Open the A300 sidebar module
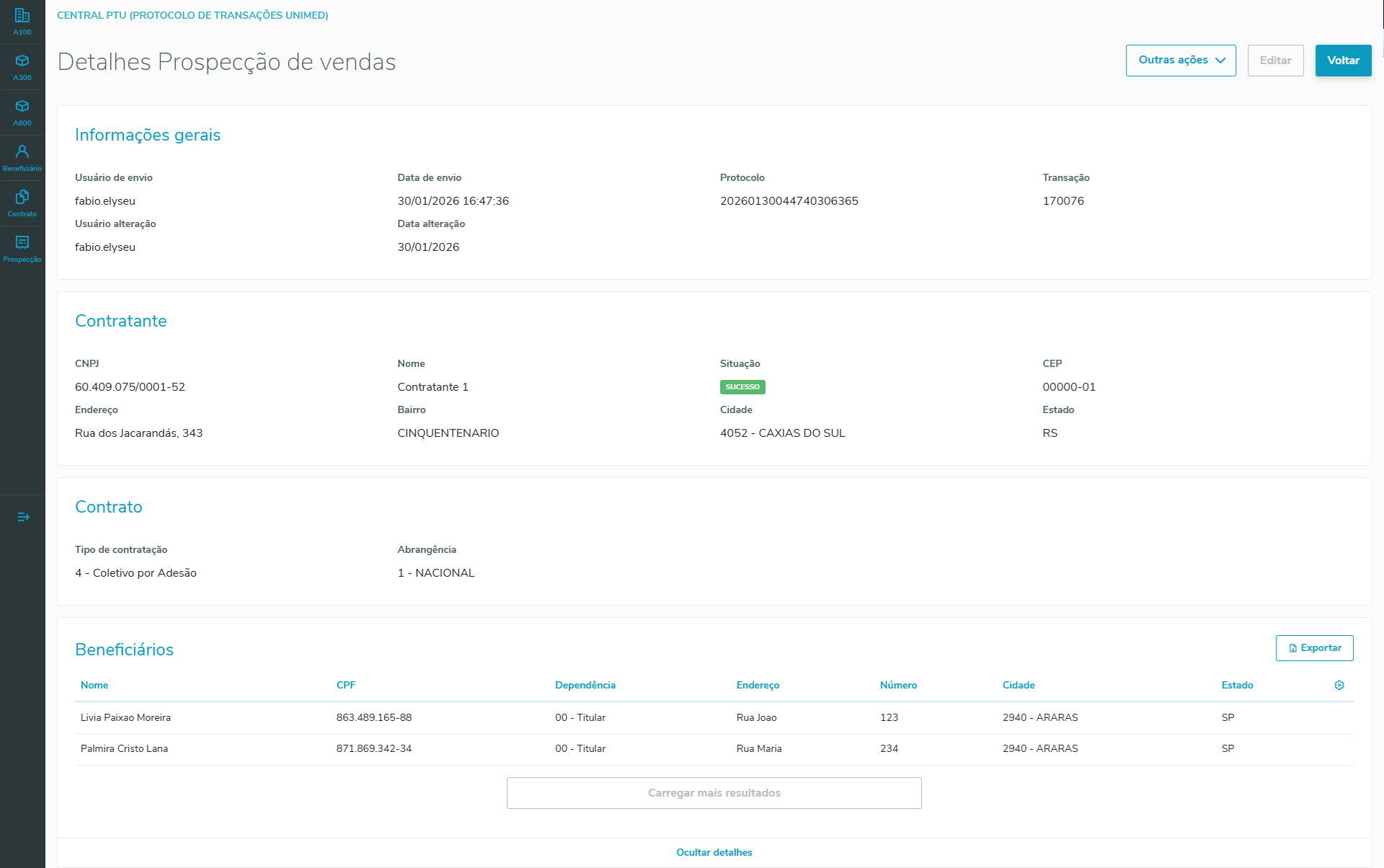This screenshot has width=1384, height=868. point(22,67)
